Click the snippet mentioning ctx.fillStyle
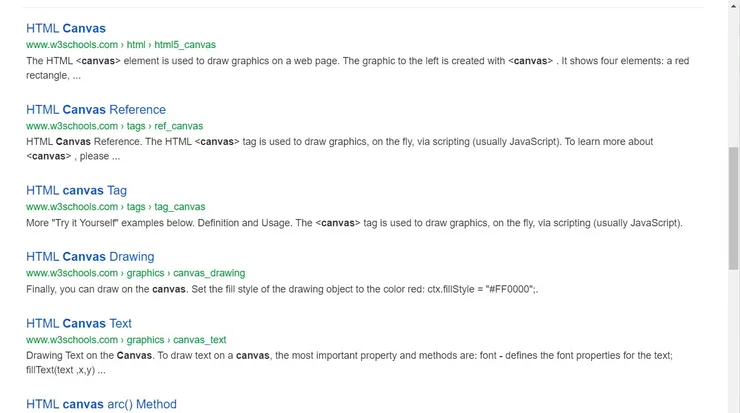Screen dimensions: 740x413 point(290,289)
